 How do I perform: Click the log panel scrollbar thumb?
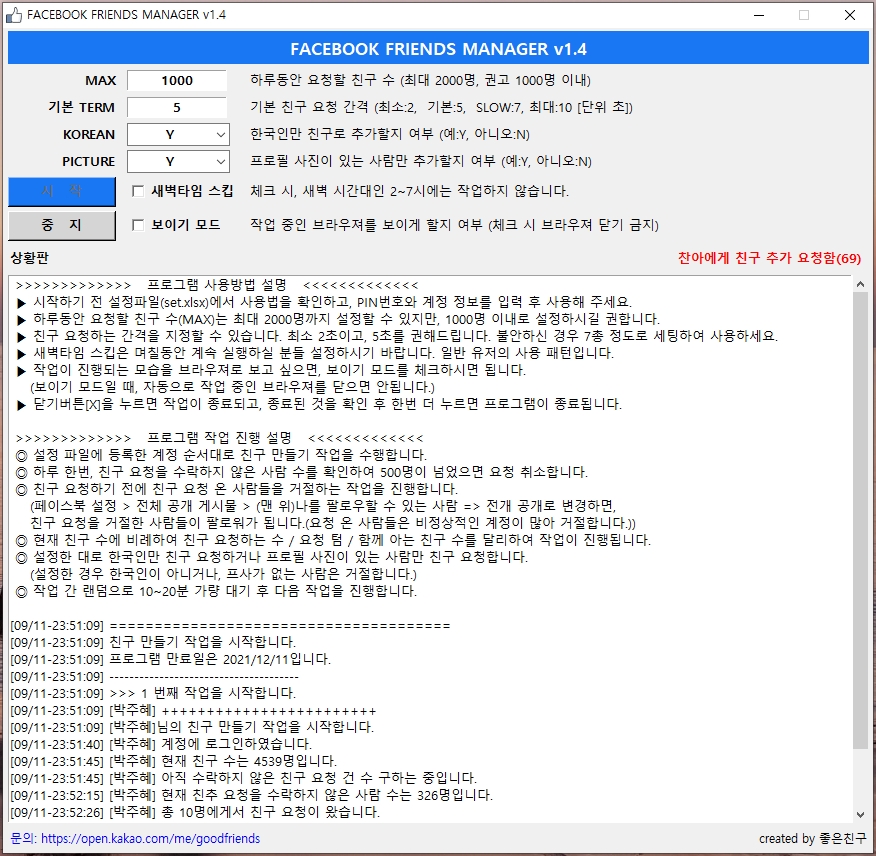(x=860, y=520)
